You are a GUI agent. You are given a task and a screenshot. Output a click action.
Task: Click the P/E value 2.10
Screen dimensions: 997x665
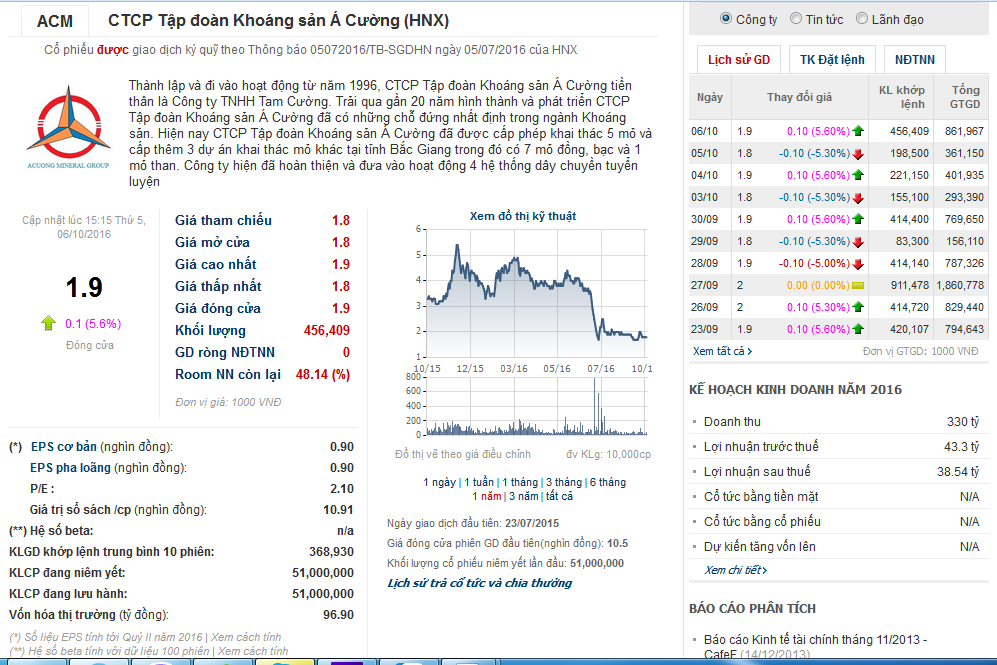click(341, 489)
